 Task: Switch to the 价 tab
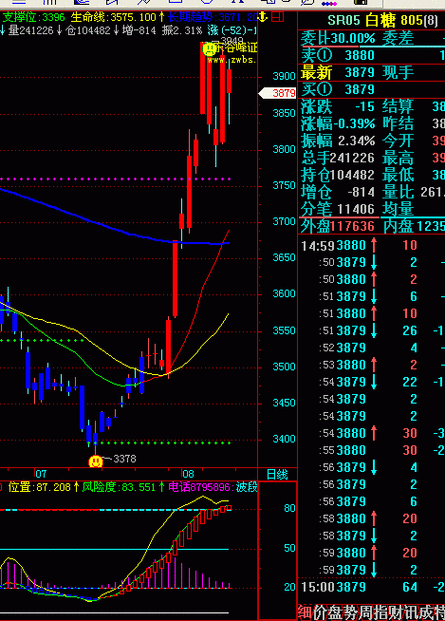(321, 613)
